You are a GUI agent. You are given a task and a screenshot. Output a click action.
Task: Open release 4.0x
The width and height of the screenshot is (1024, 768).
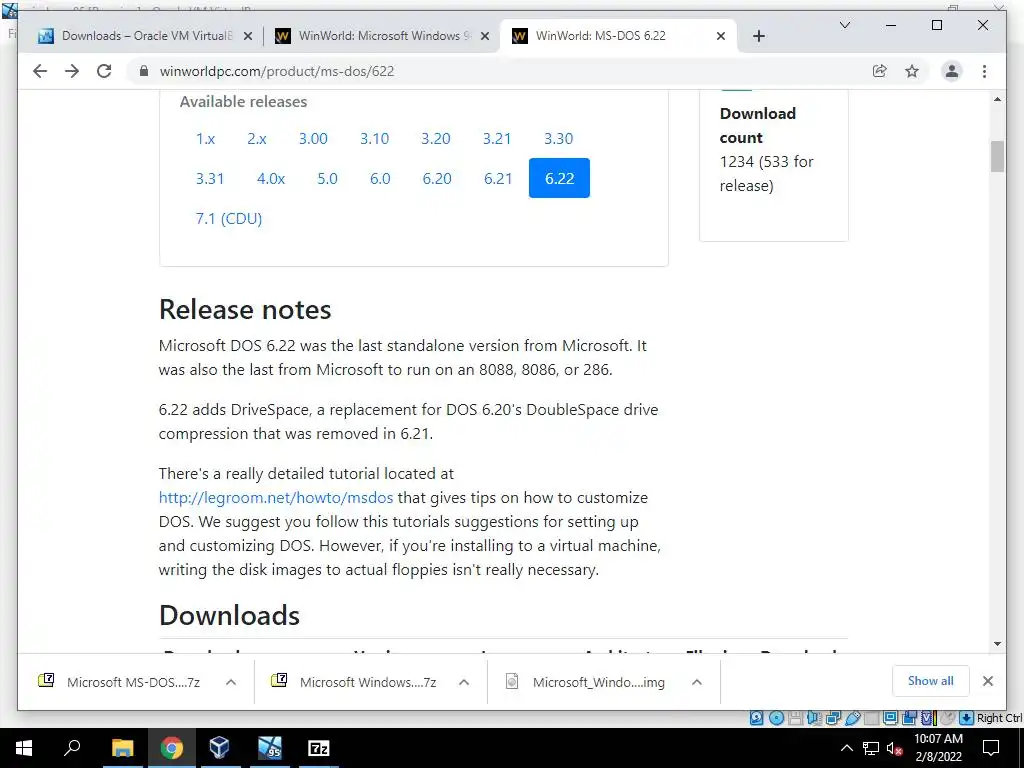[x=271, y=178]
